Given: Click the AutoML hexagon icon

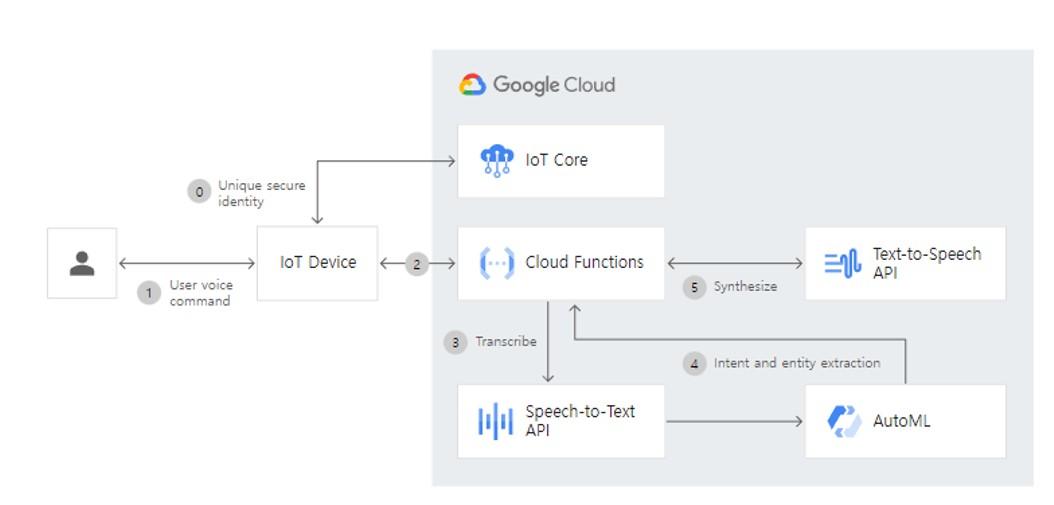Looking at the screenshot, I should point(844,422).
